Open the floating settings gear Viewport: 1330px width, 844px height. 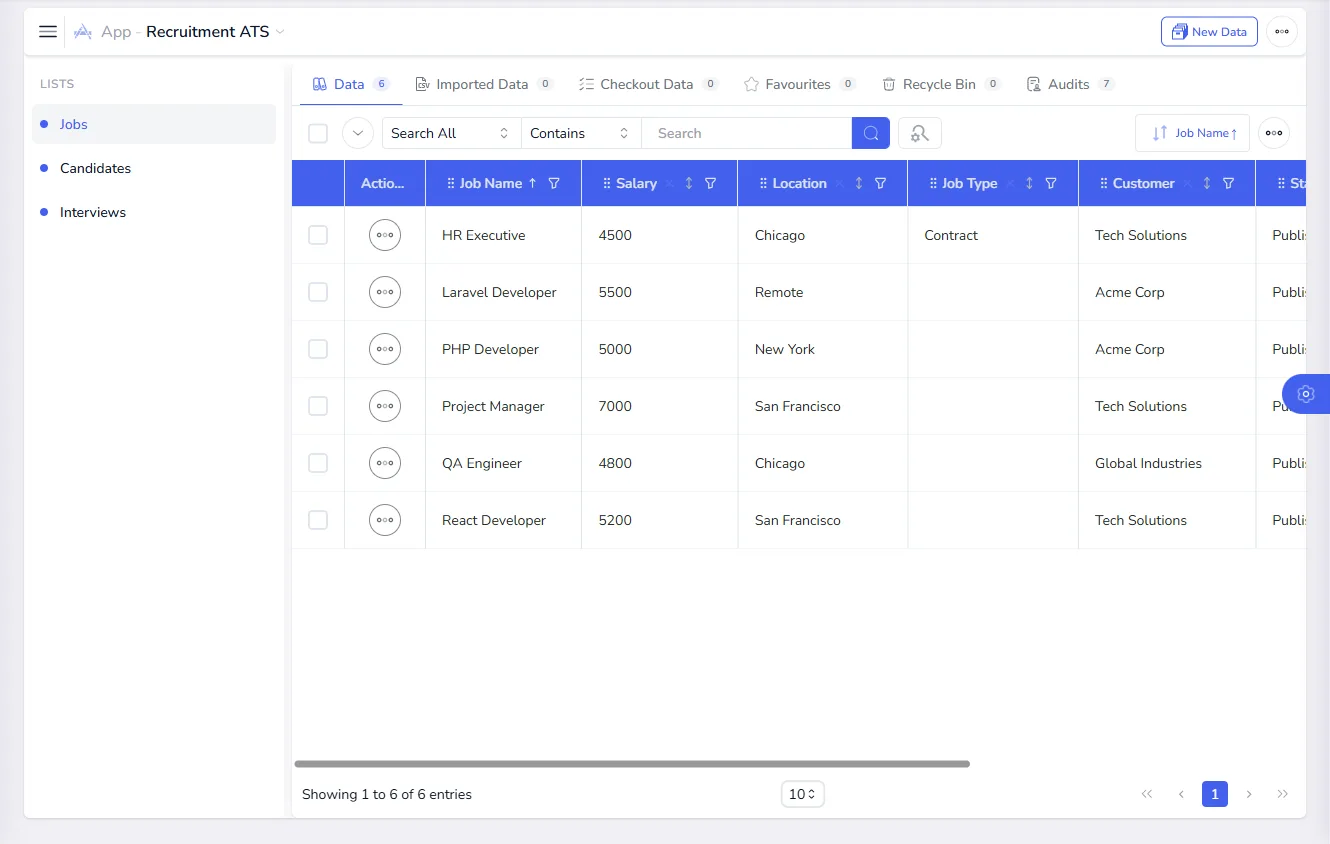1305,394
